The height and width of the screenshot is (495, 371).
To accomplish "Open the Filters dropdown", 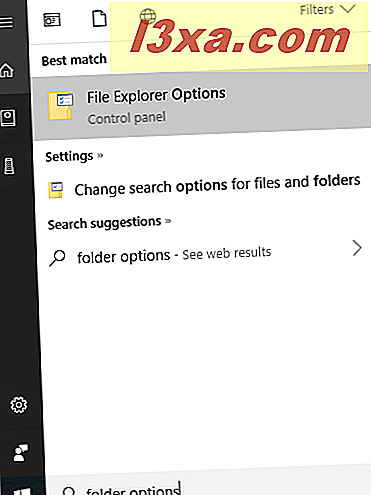I will coord(328,9).
